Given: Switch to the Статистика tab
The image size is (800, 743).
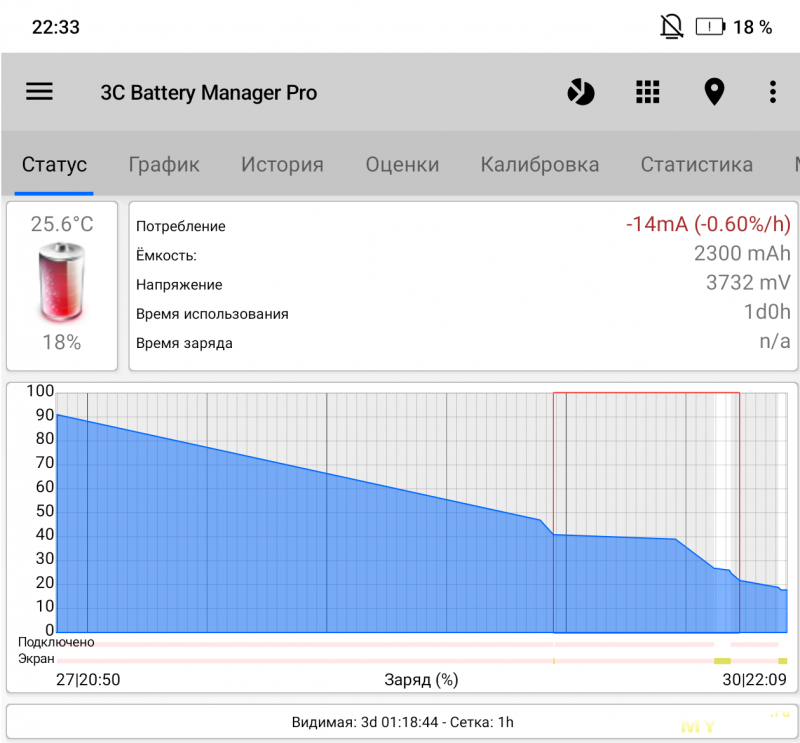Looking at the screenshot, I should [x=696, y=164].
